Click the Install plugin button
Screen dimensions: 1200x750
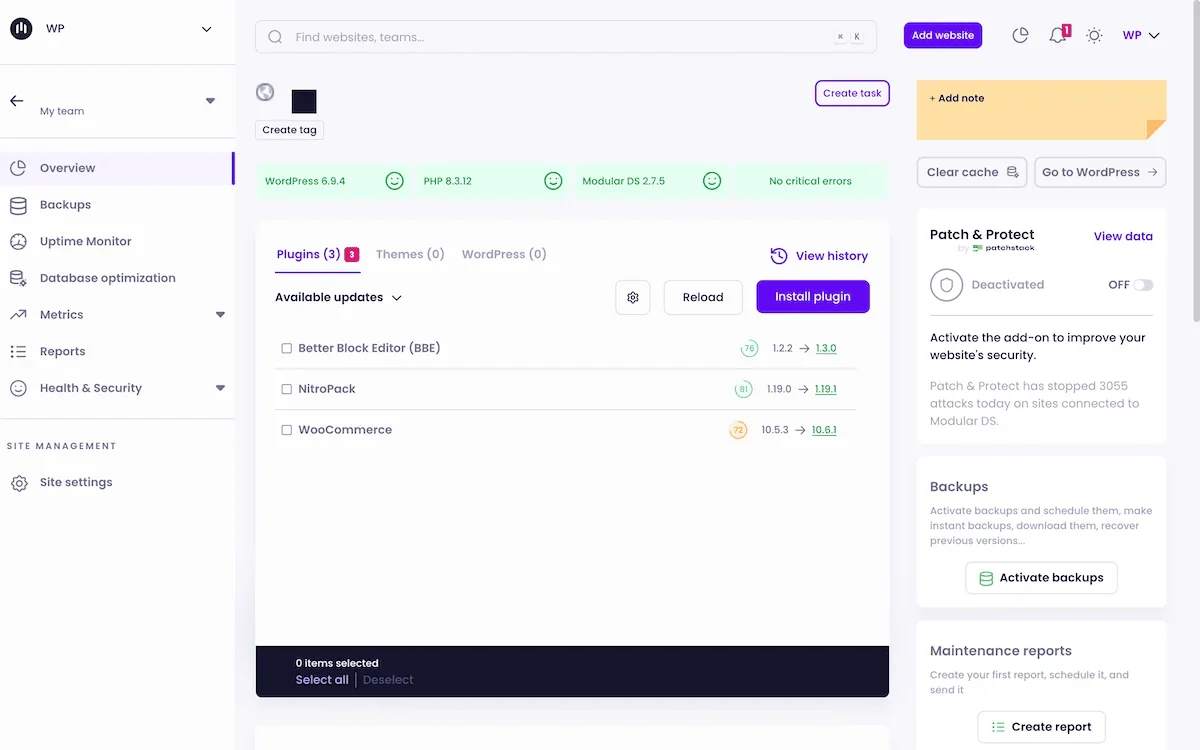tap(813, 296)
